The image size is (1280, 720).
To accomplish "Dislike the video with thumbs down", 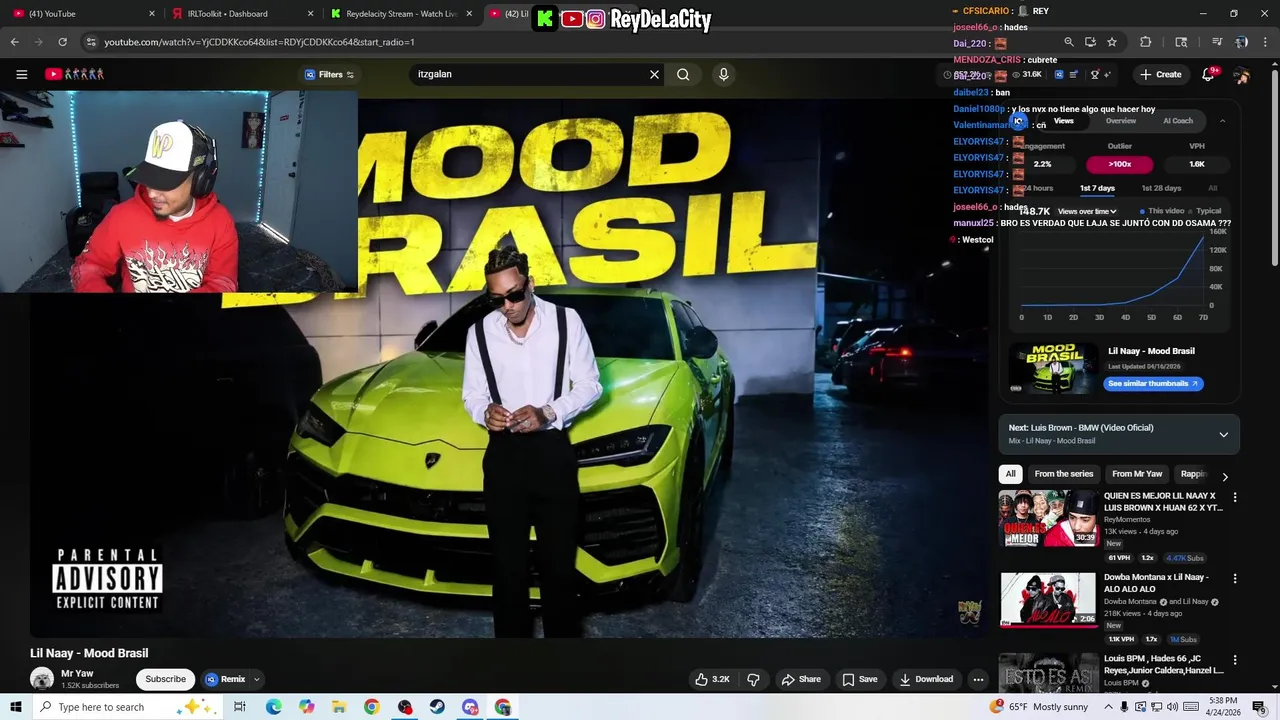I will (753, 679).
